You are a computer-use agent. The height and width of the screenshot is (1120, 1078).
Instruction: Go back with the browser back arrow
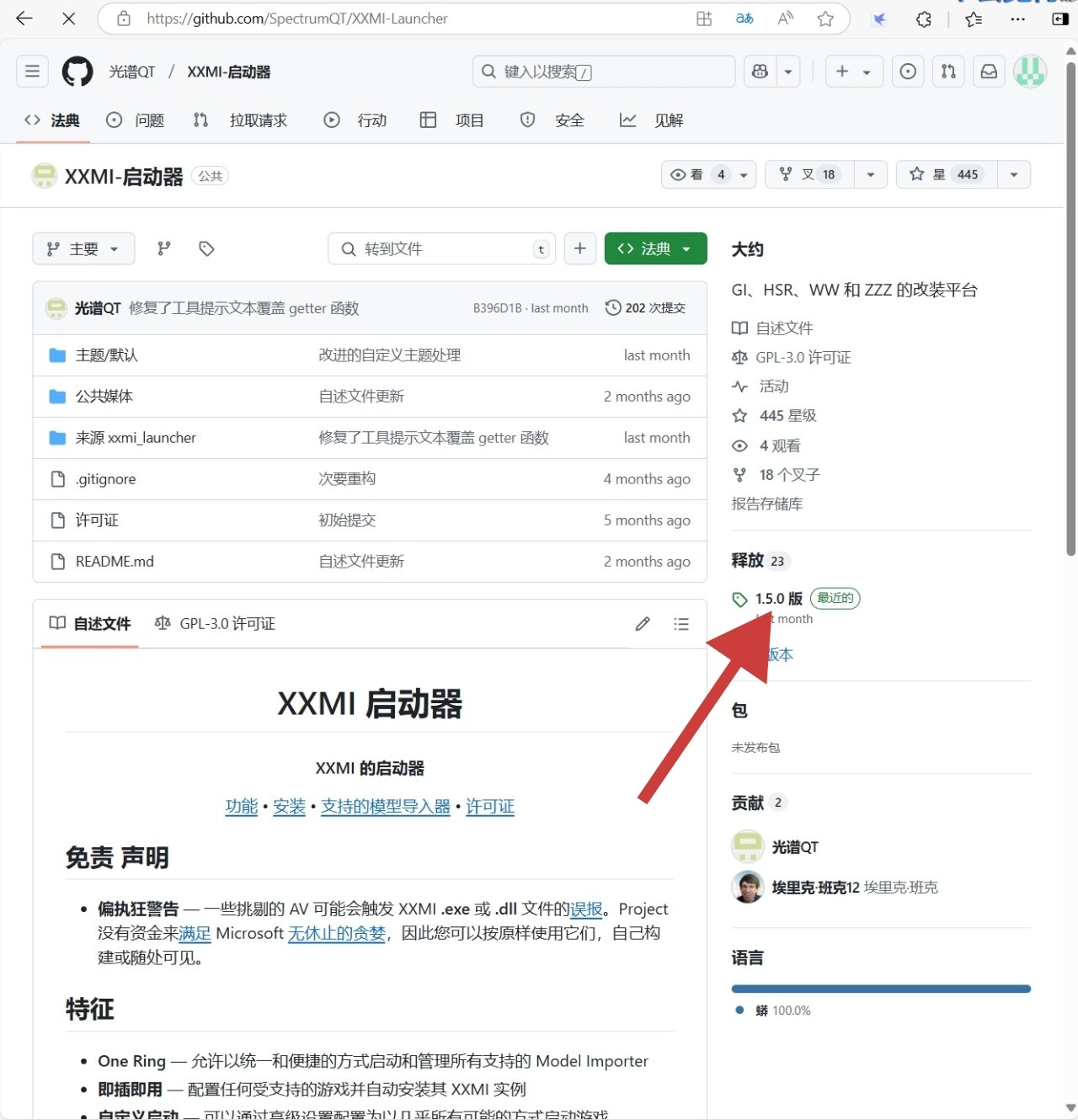pos(24,19)
